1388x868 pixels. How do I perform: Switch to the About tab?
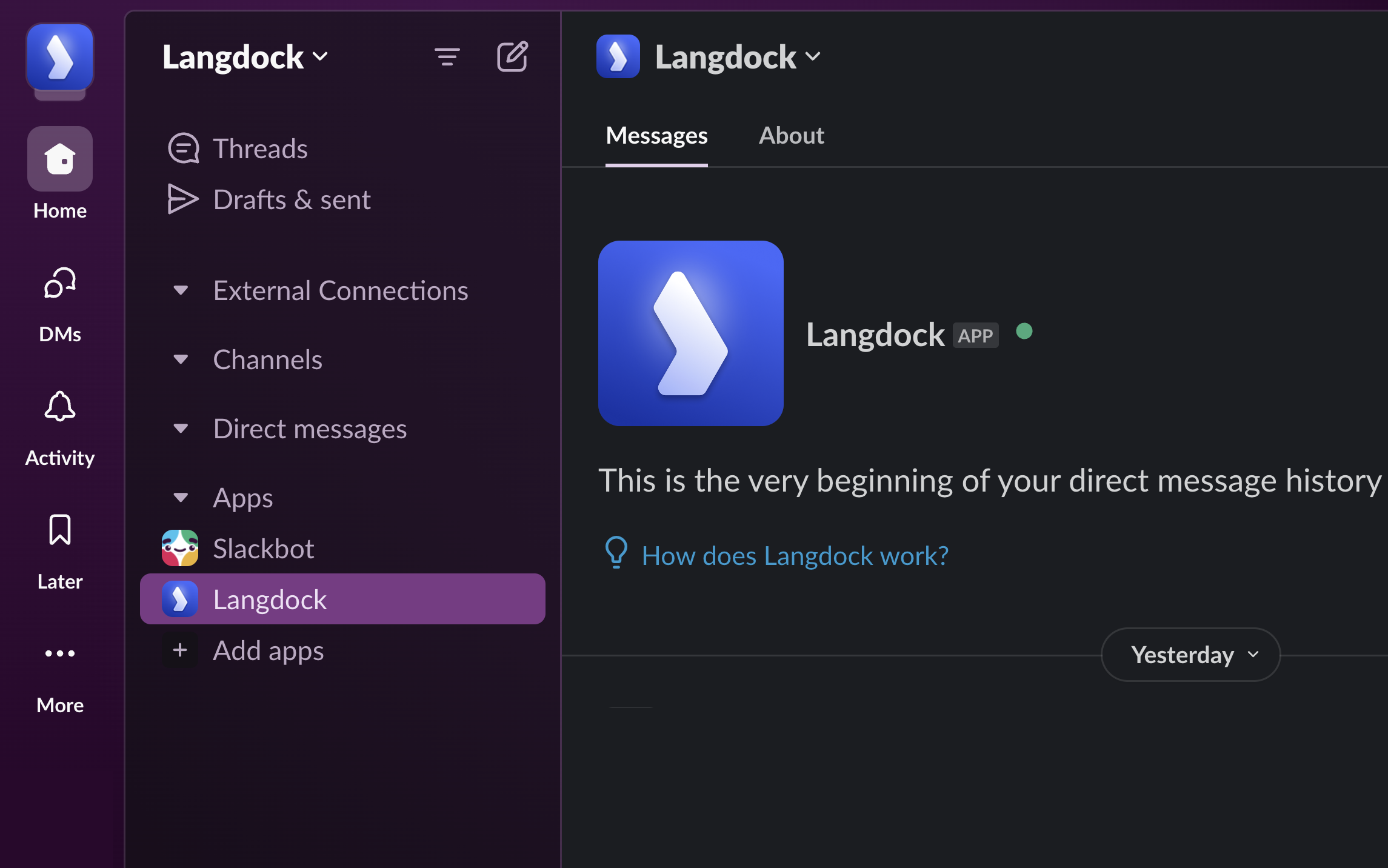pos(792,136)
